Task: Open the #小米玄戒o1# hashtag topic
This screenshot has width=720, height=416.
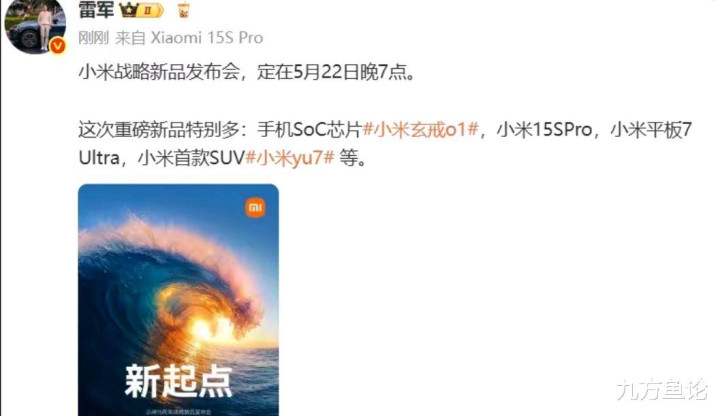Action: pos(421,130)
